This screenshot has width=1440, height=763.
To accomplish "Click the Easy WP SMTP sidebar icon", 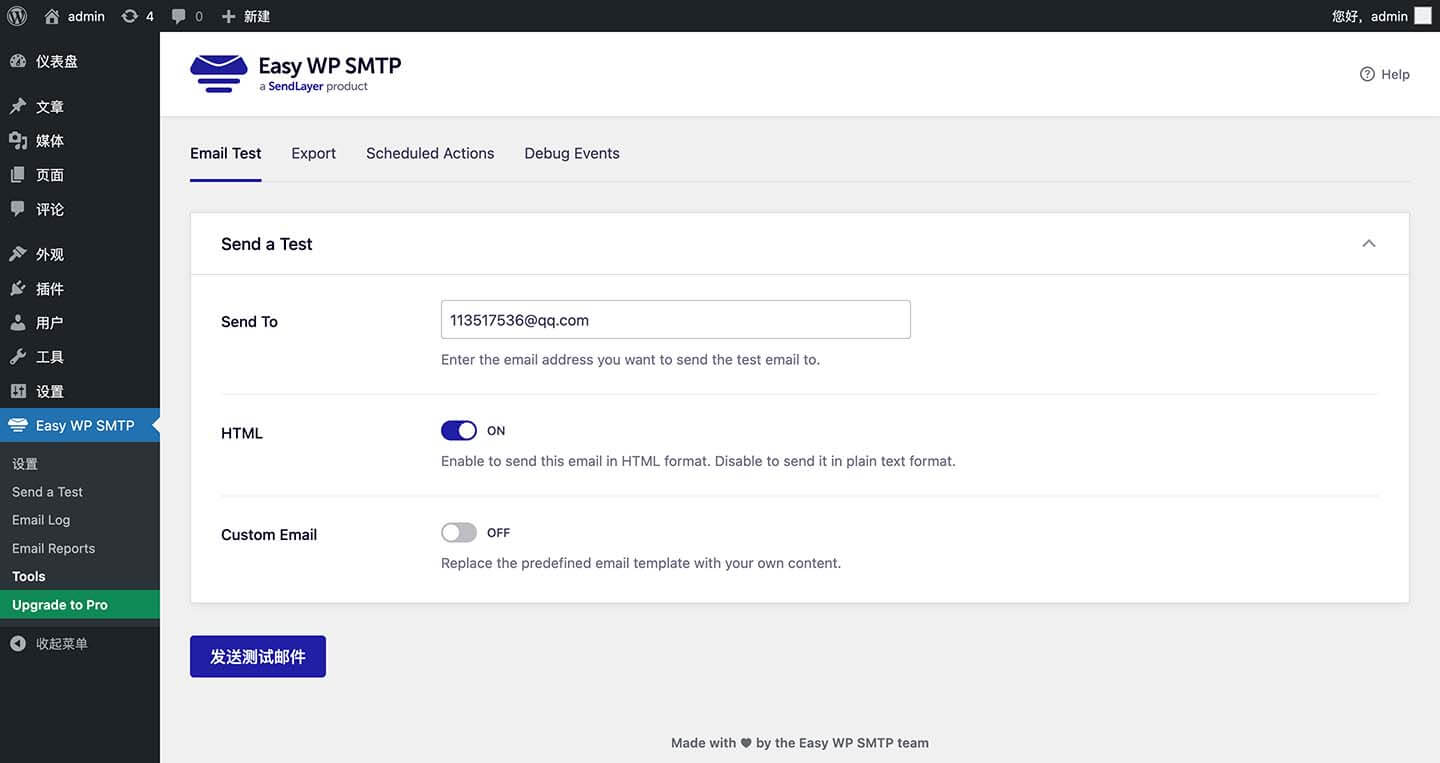I will (x=17, y=425).
